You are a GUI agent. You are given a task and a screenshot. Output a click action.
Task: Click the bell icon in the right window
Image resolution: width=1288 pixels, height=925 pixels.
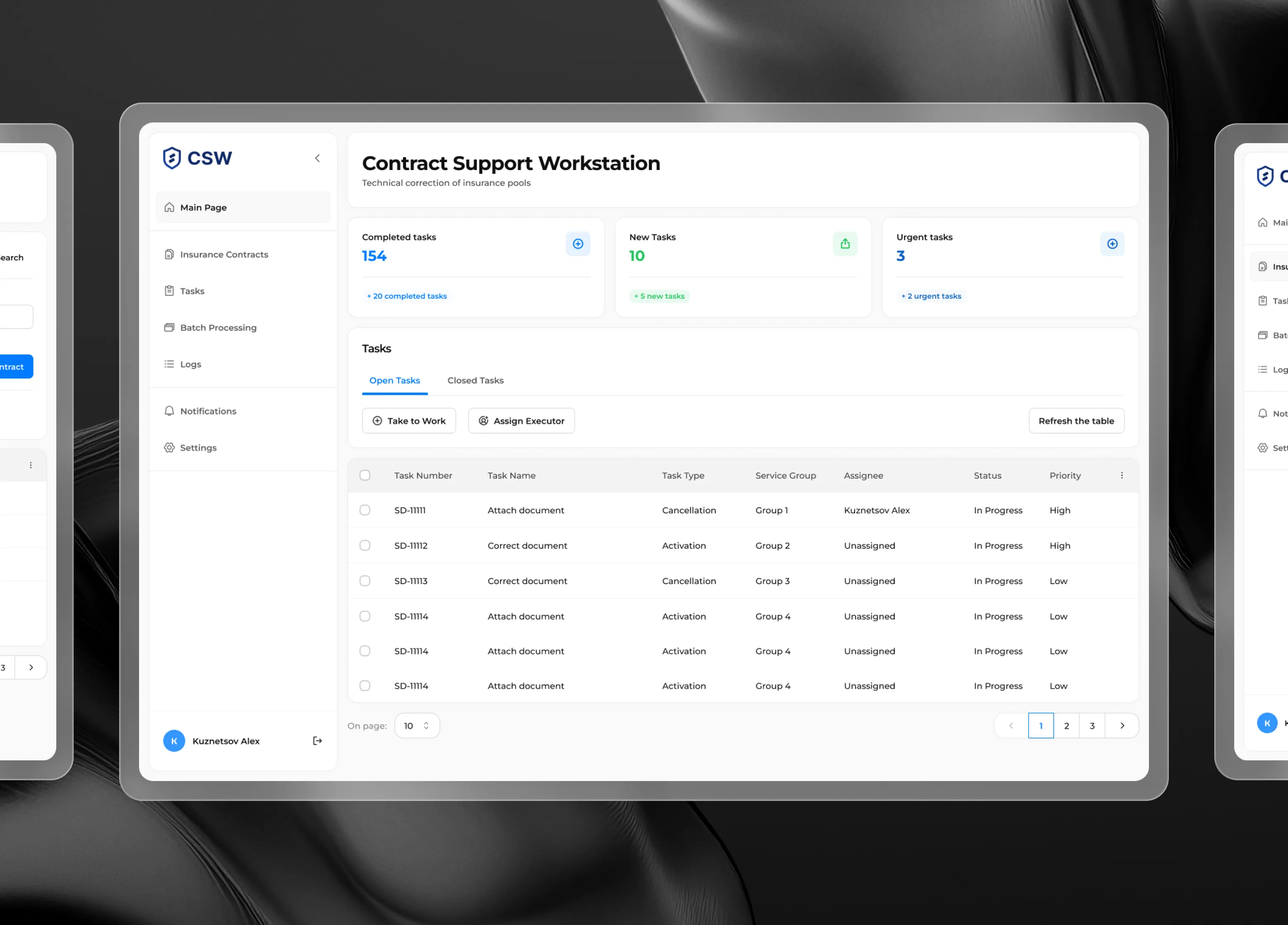[x=1262, y=414]
